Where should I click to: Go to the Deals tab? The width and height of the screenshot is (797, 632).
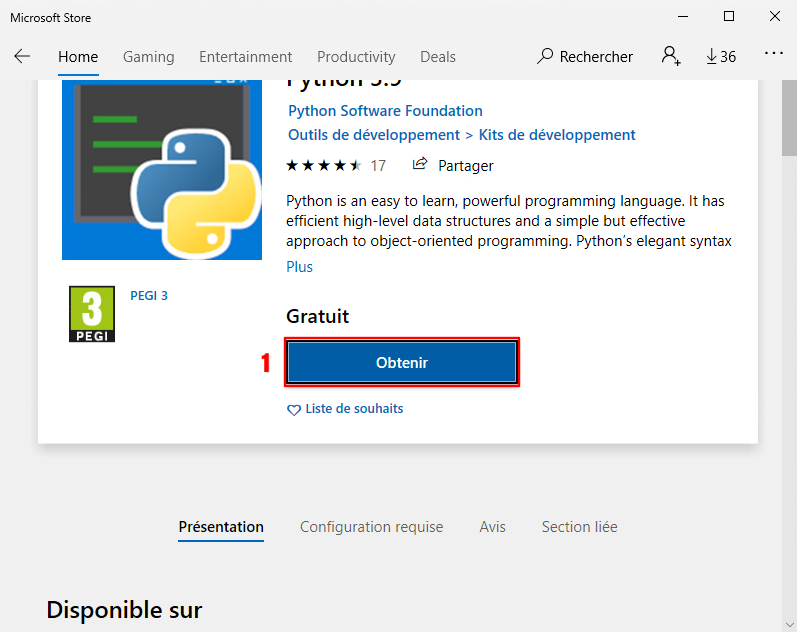(x=437, y=57)
